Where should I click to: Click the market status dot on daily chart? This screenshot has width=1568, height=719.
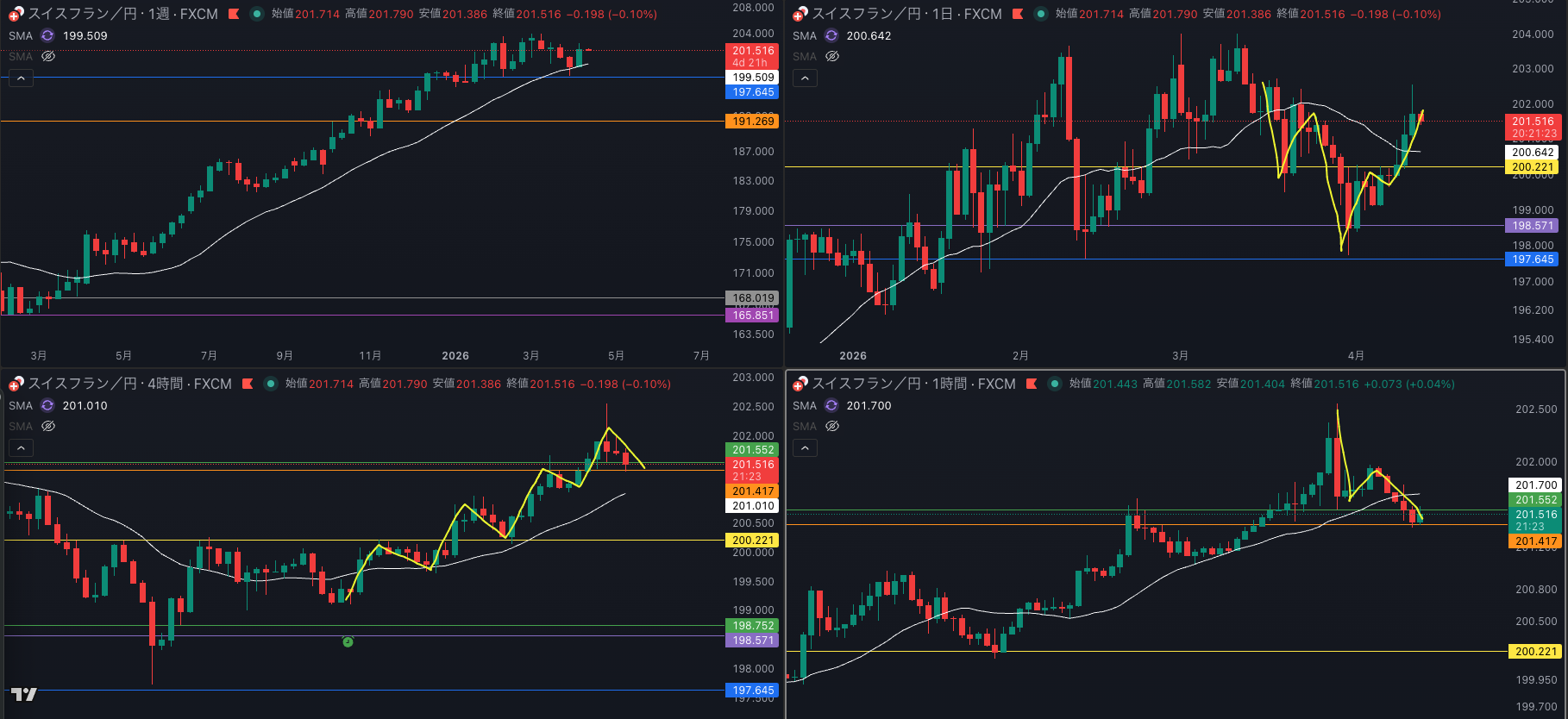(1041, 14)
